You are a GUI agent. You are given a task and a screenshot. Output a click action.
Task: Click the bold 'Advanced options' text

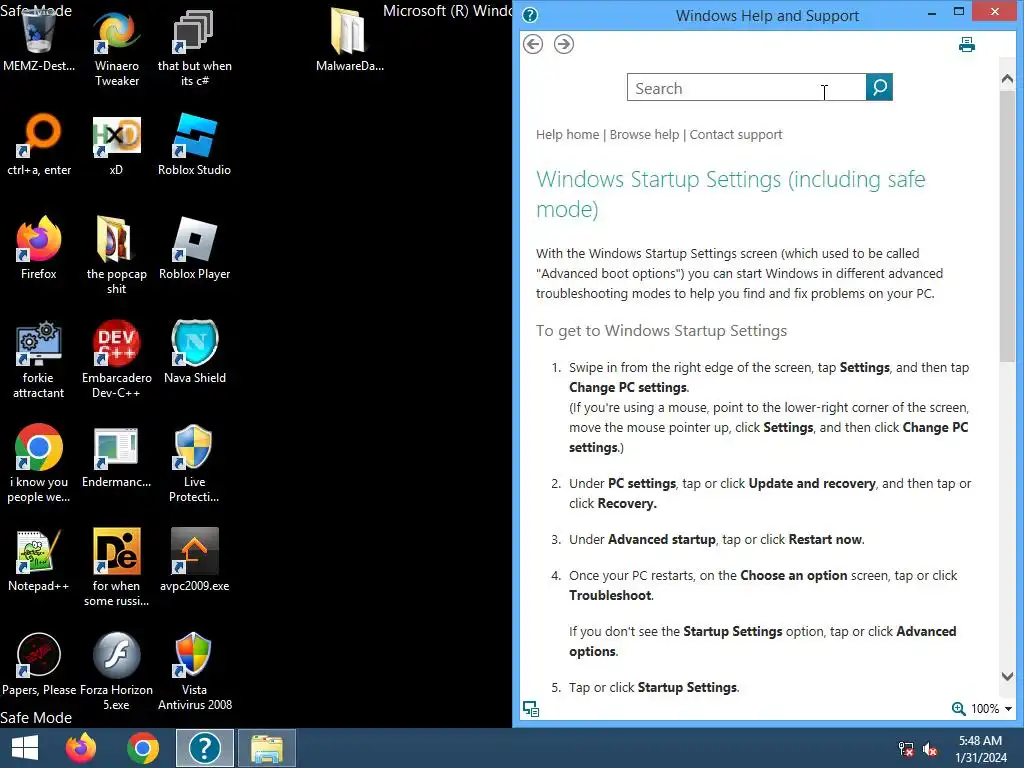[762, 641]
